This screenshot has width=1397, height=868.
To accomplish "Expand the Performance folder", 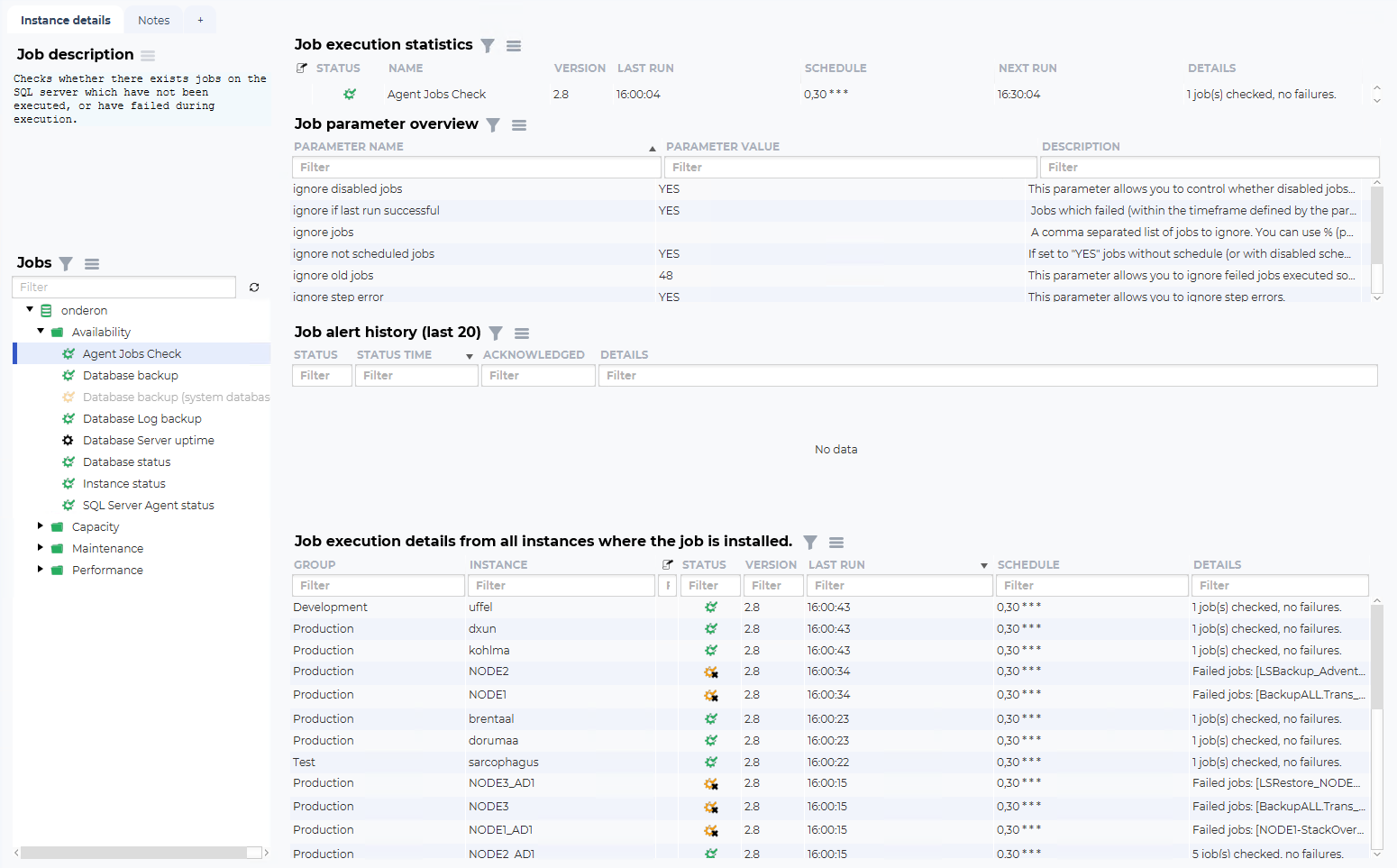I will click(x=41, y=570).
